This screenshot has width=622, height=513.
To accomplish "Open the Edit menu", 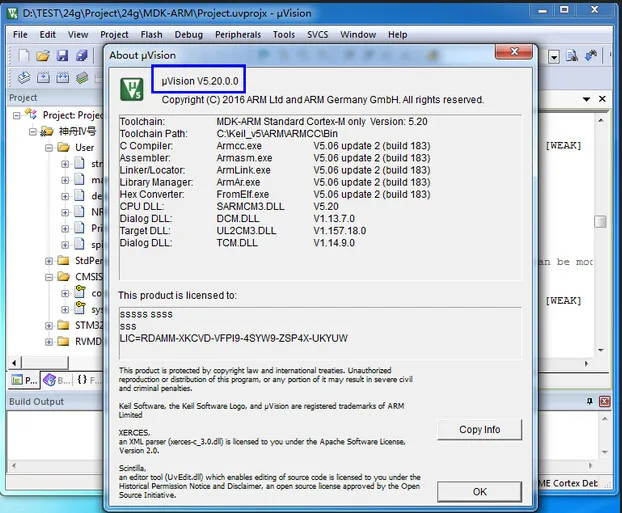I will point(48,35).
